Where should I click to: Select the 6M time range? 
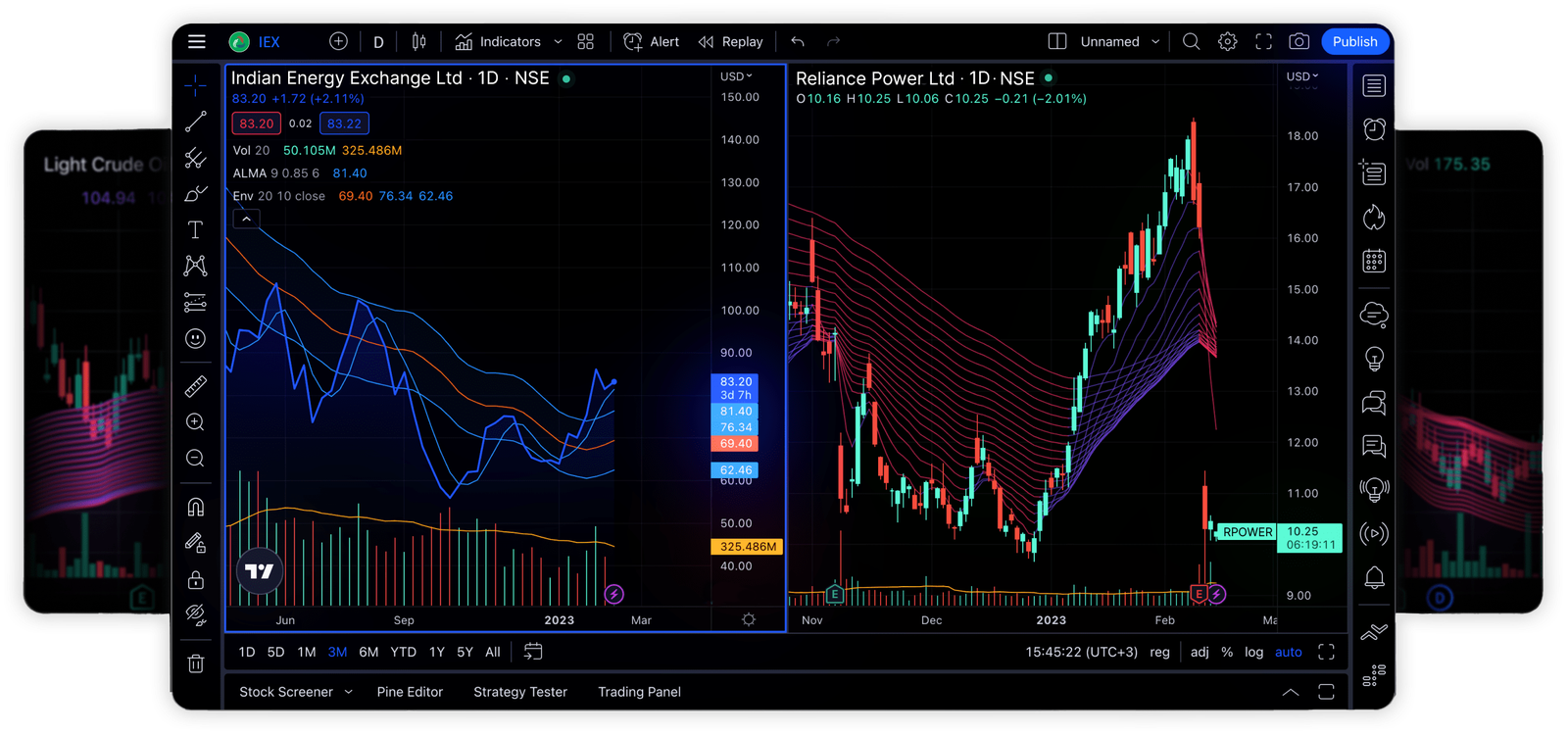[368, 652]
